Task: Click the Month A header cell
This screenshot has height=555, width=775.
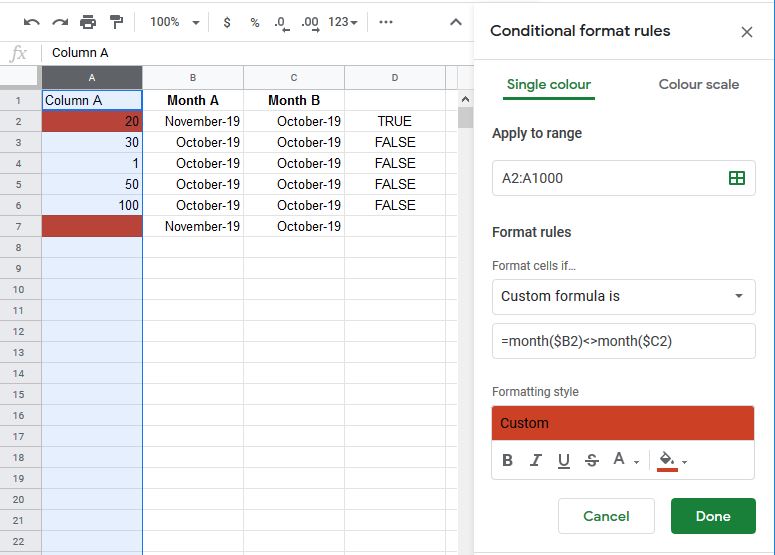Action: tap(193, 100)
